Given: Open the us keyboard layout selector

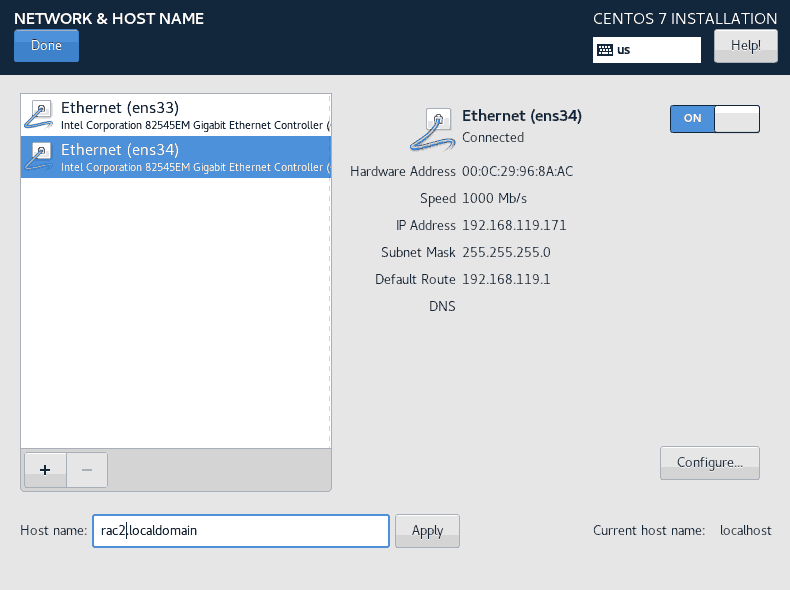Looking at the screenshot, I should tap(646, 50).
